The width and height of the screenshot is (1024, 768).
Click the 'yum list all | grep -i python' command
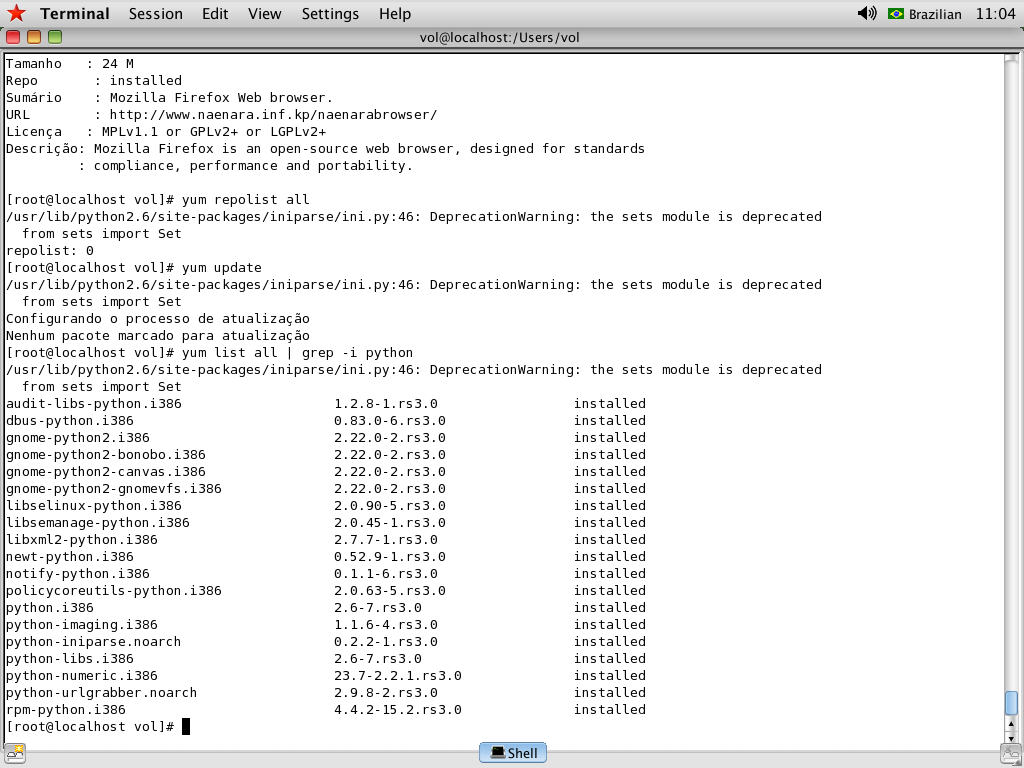click(x=297, y=353)
